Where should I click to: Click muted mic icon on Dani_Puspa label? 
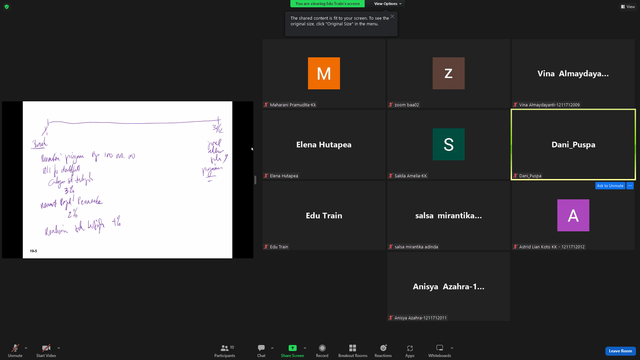pos(515,176)
